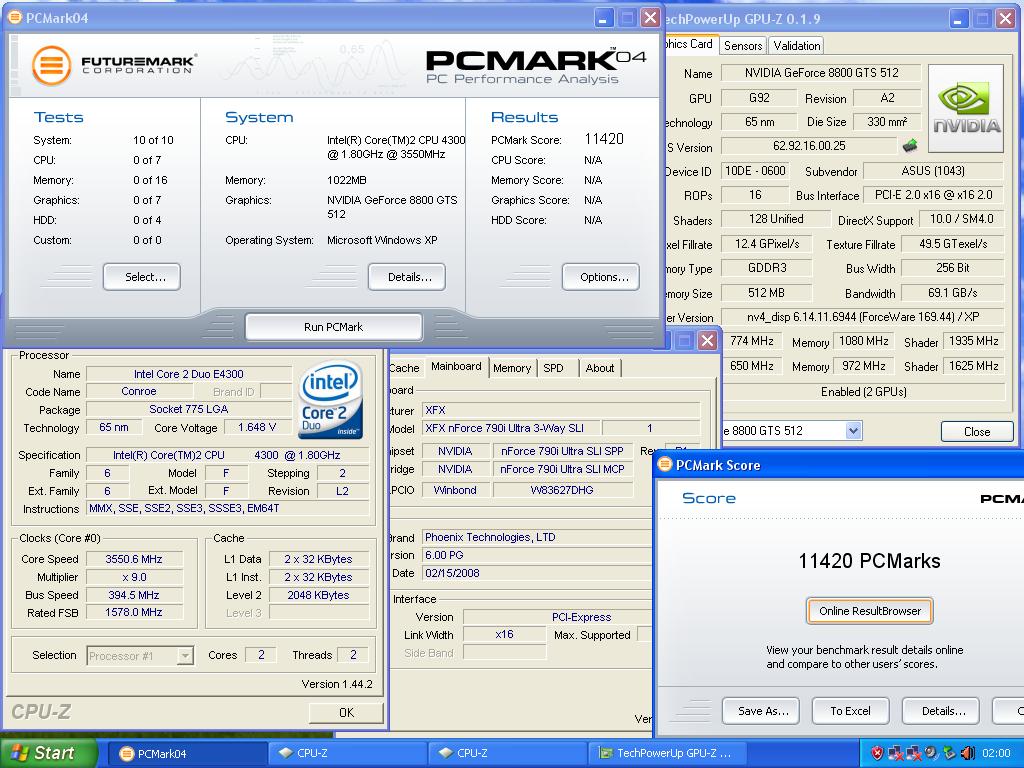
Task: Click the BIOS version field 62.92.16.00.25
Action: (x=809, y=146)
